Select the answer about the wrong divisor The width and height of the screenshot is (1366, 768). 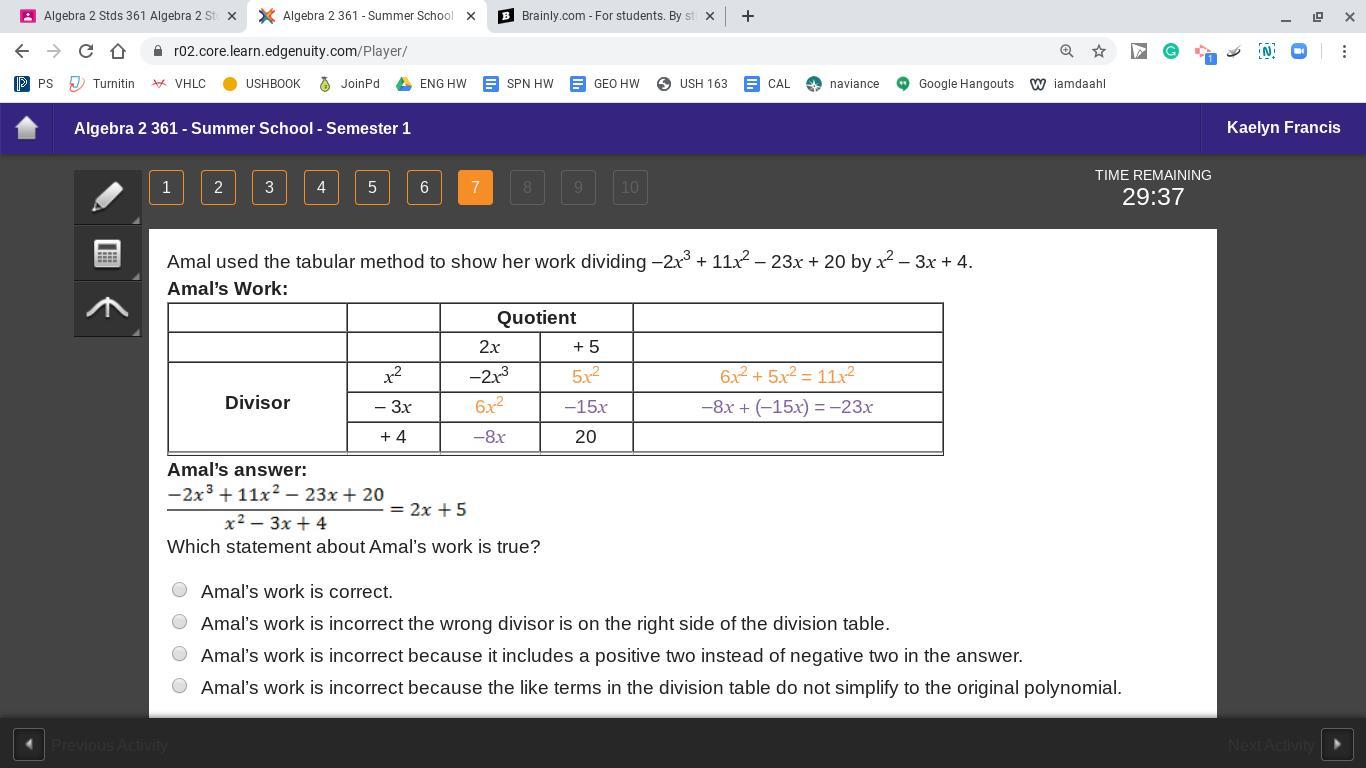(x=179, y=622)
